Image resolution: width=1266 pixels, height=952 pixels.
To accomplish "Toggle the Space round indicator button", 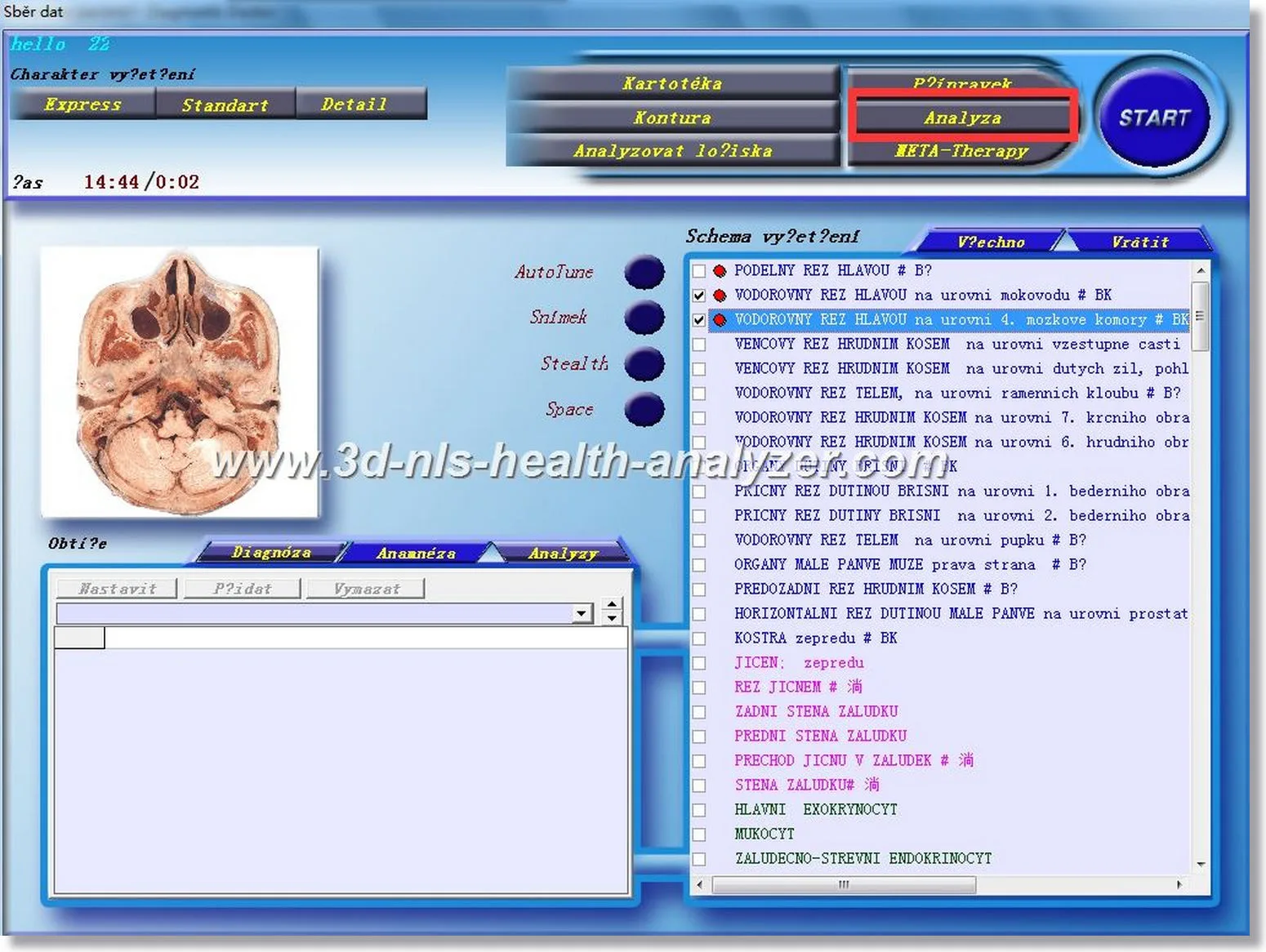I will (644, 409).
